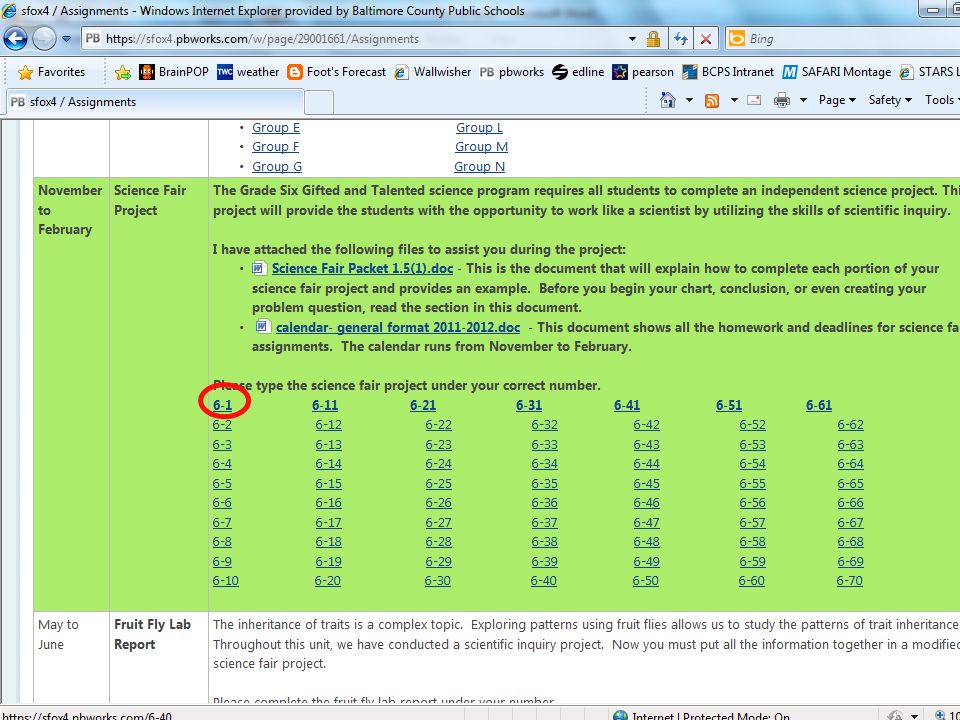960x720 pixels.
Task: Open student page 6-51
Action: [x=729, y=405]
